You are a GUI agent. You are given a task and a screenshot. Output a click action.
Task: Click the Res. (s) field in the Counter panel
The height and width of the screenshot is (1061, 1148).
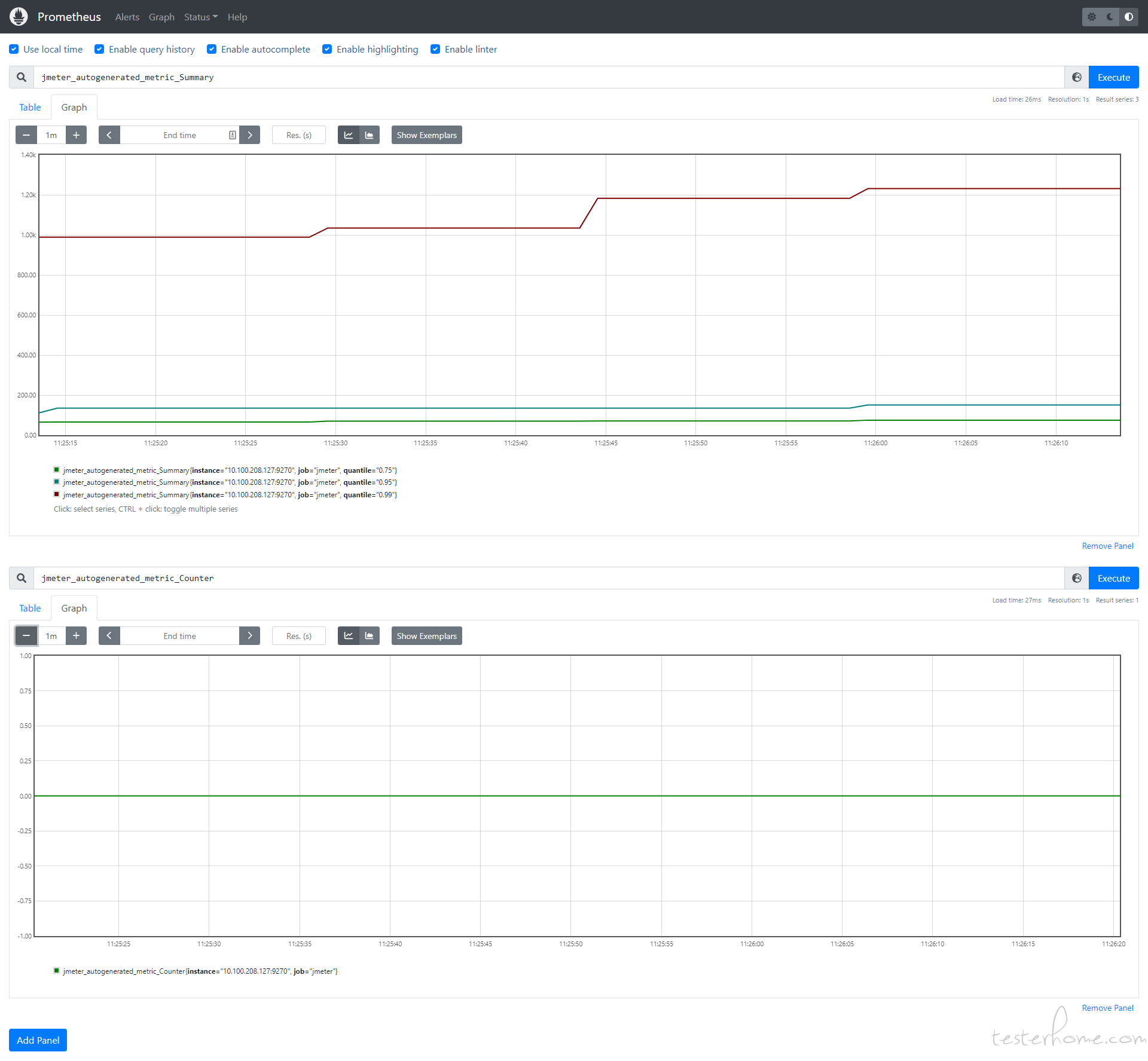pyautogui.click(x=299, y=636)
